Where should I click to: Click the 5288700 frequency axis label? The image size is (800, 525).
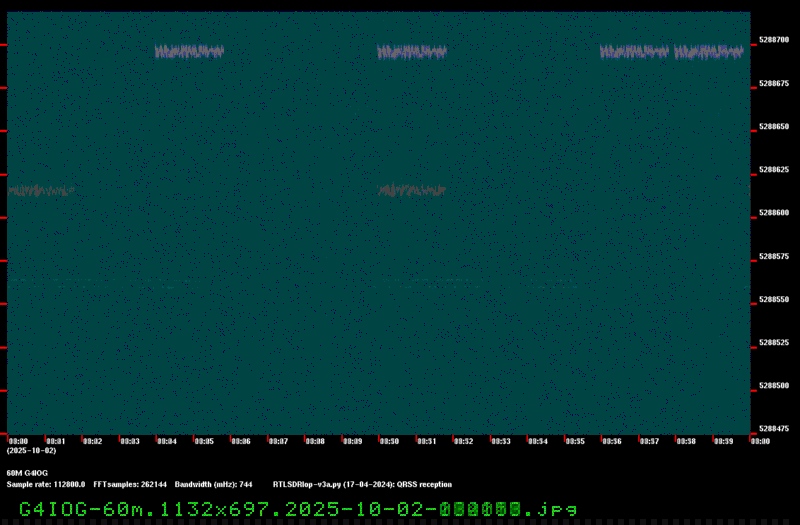point(774,40)
